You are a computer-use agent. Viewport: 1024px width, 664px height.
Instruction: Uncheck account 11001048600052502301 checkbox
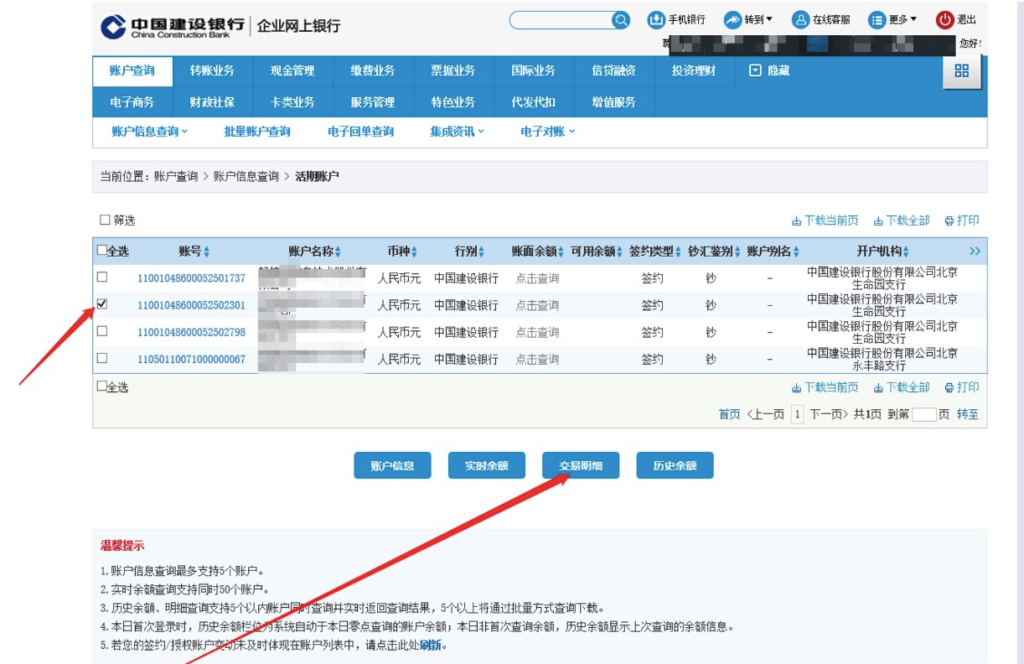[102, 304]
